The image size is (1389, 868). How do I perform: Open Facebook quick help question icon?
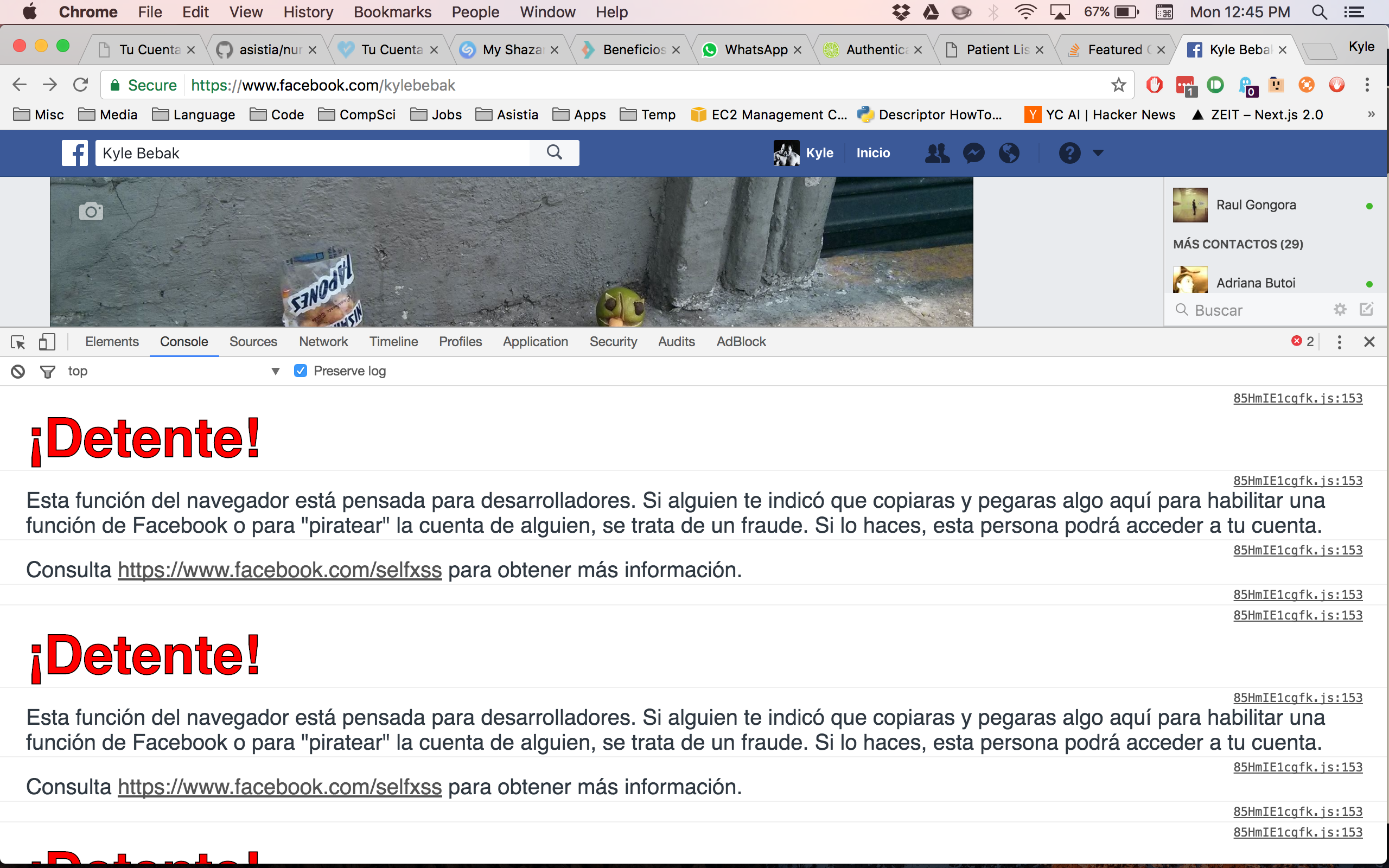[1069, 154]
